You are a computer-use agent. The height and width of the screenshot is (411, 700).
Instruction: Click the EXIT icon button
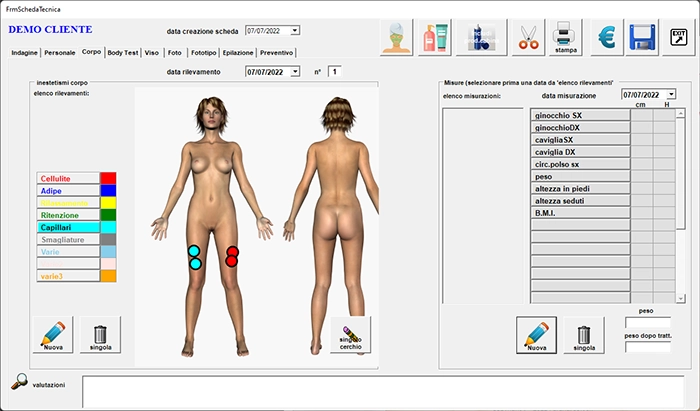679,37
